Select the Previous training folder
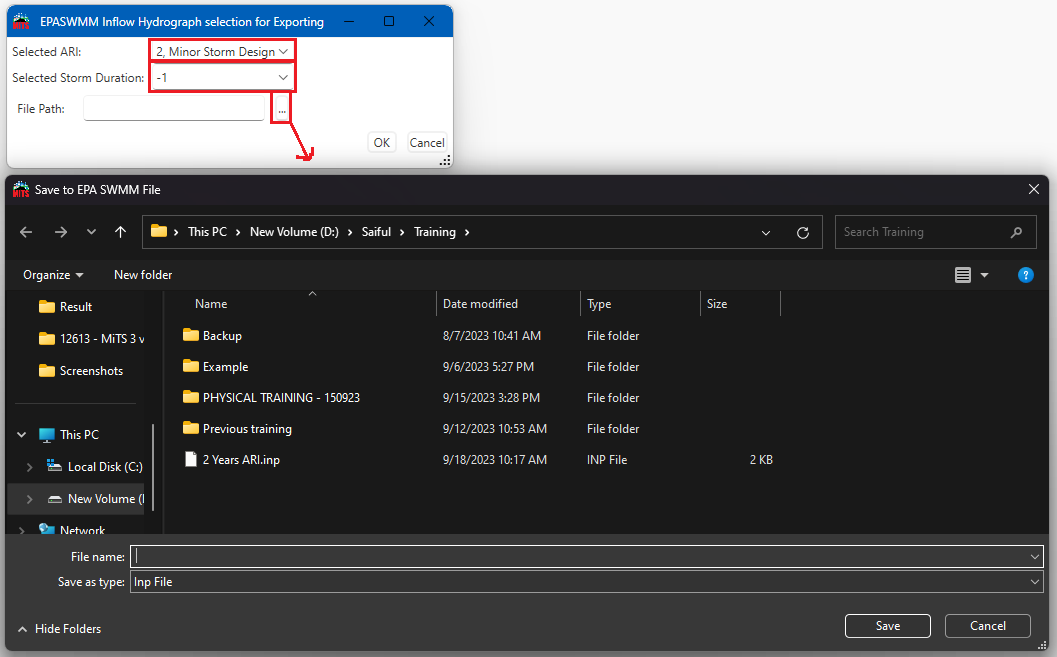Screen dimensions: 1057x657 coord(247,429)
